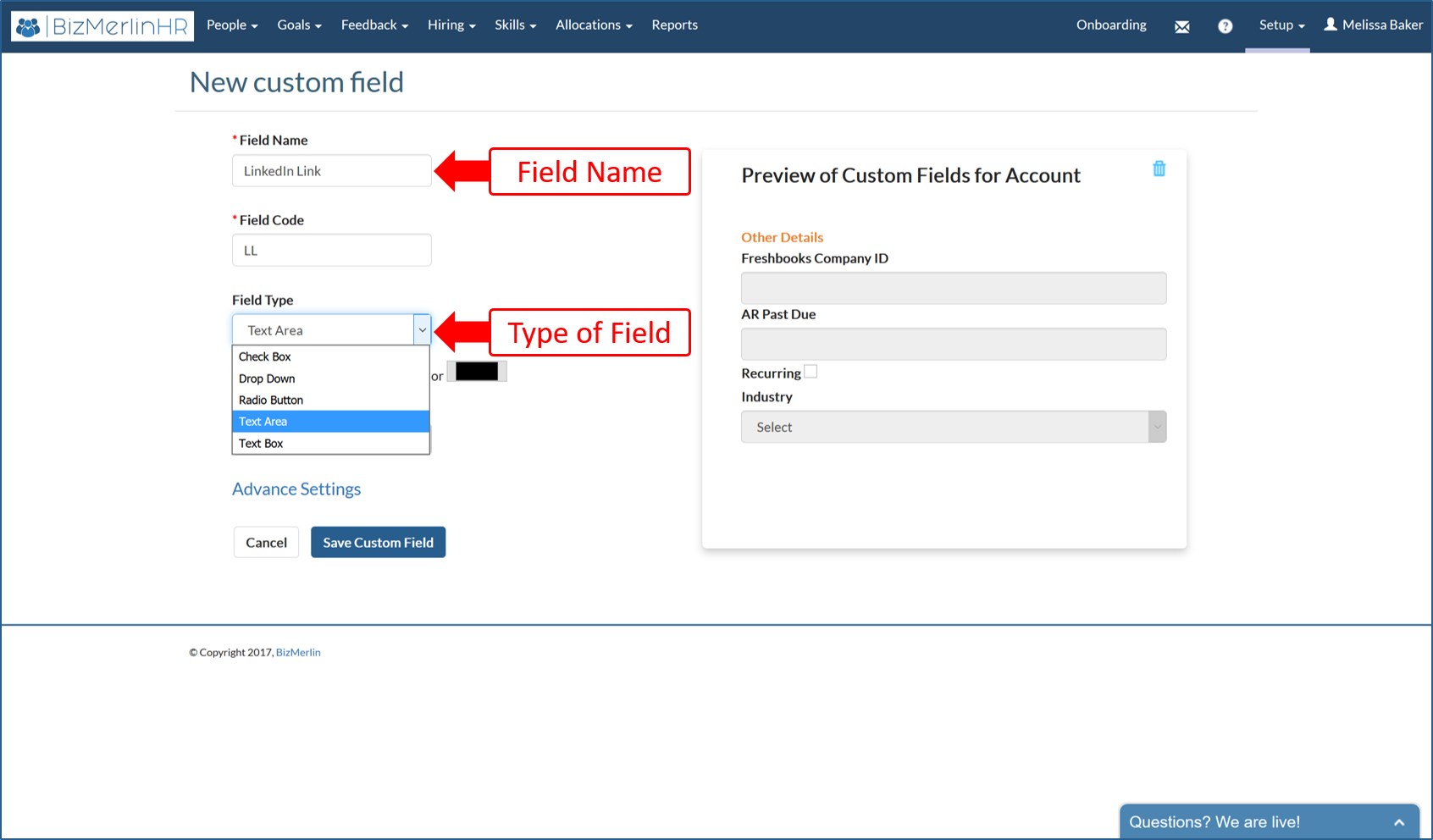
Task: Click the Field Code input box
Action: 332,251
